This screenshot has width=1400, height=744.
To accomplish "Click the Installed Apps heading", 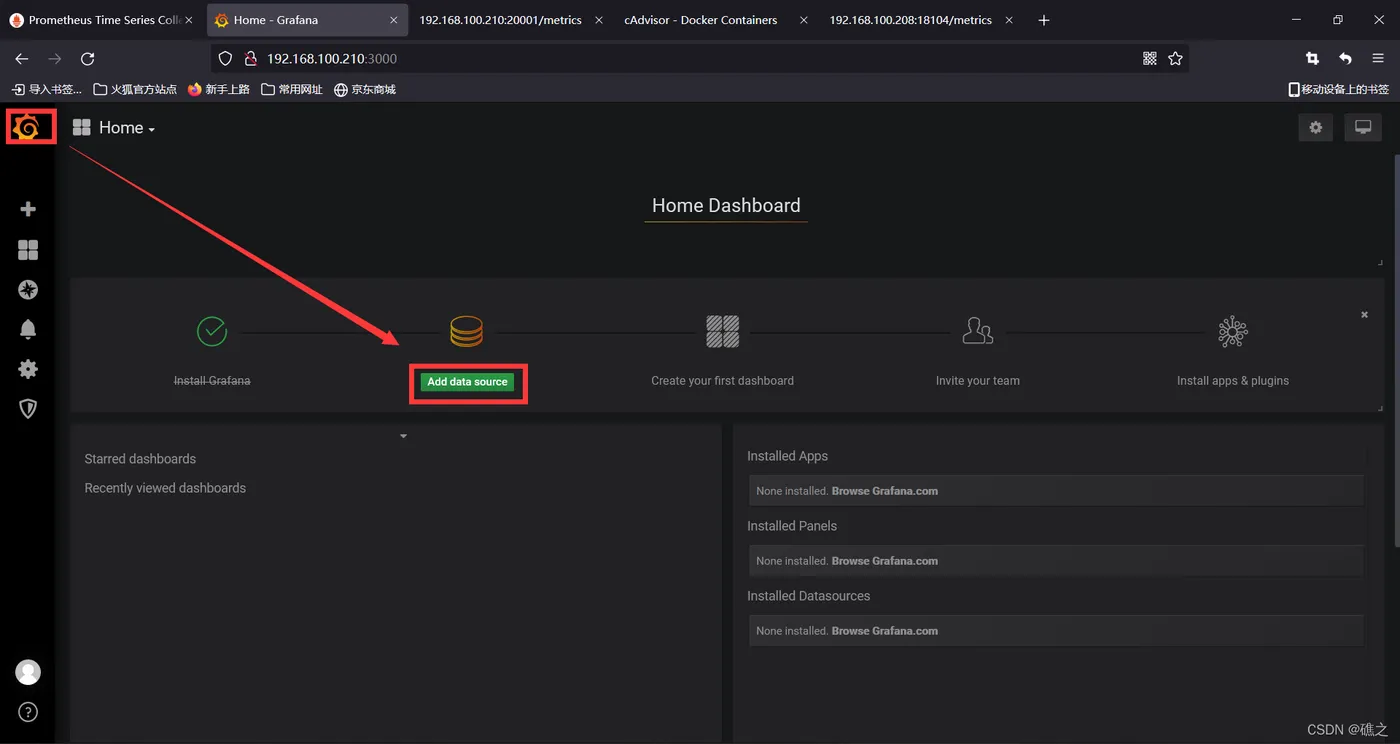I will coord(787,456).
